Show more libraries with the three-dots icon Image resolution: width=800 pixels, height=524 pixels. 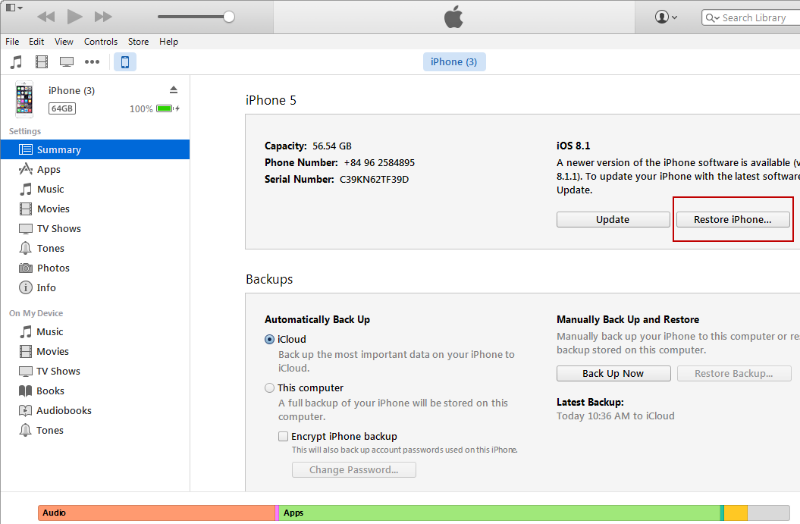pyautogui.click(x=92, y=62)
